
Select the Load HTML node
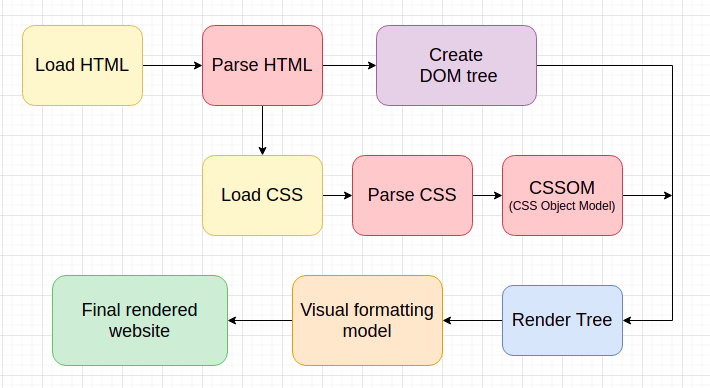(82, 65)
